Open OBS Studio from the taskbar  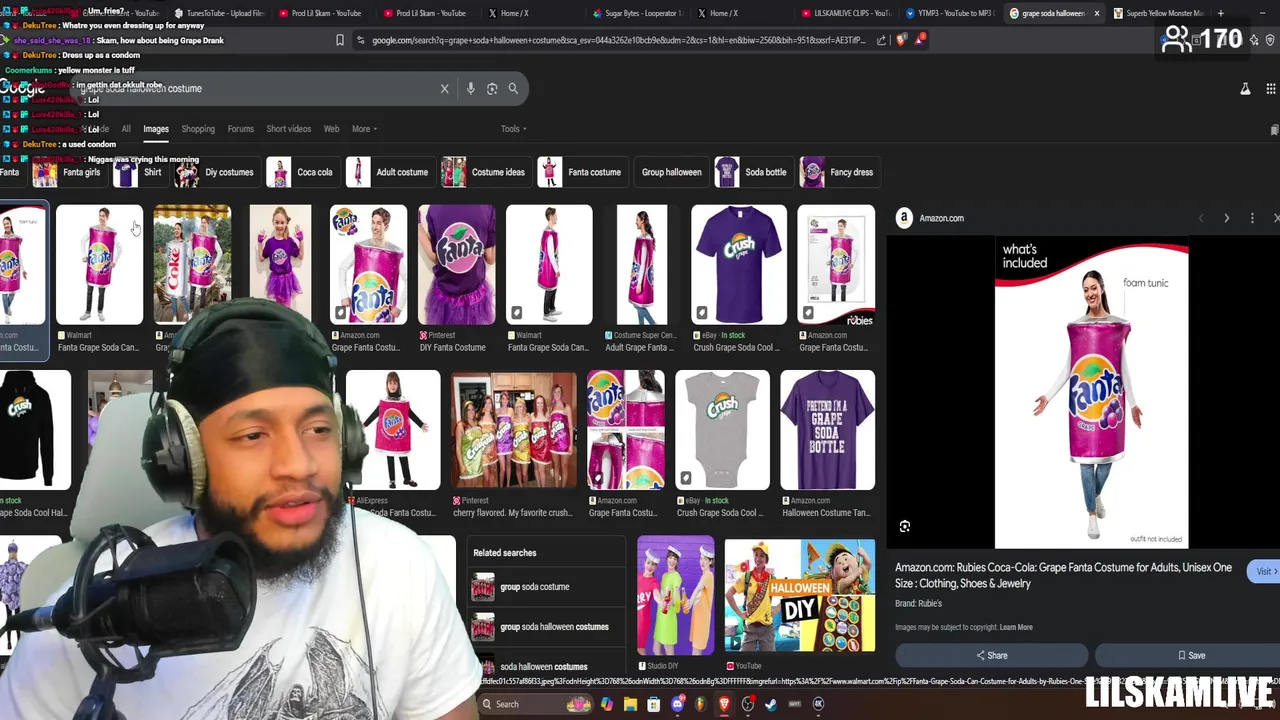click(x=747, y=704)
